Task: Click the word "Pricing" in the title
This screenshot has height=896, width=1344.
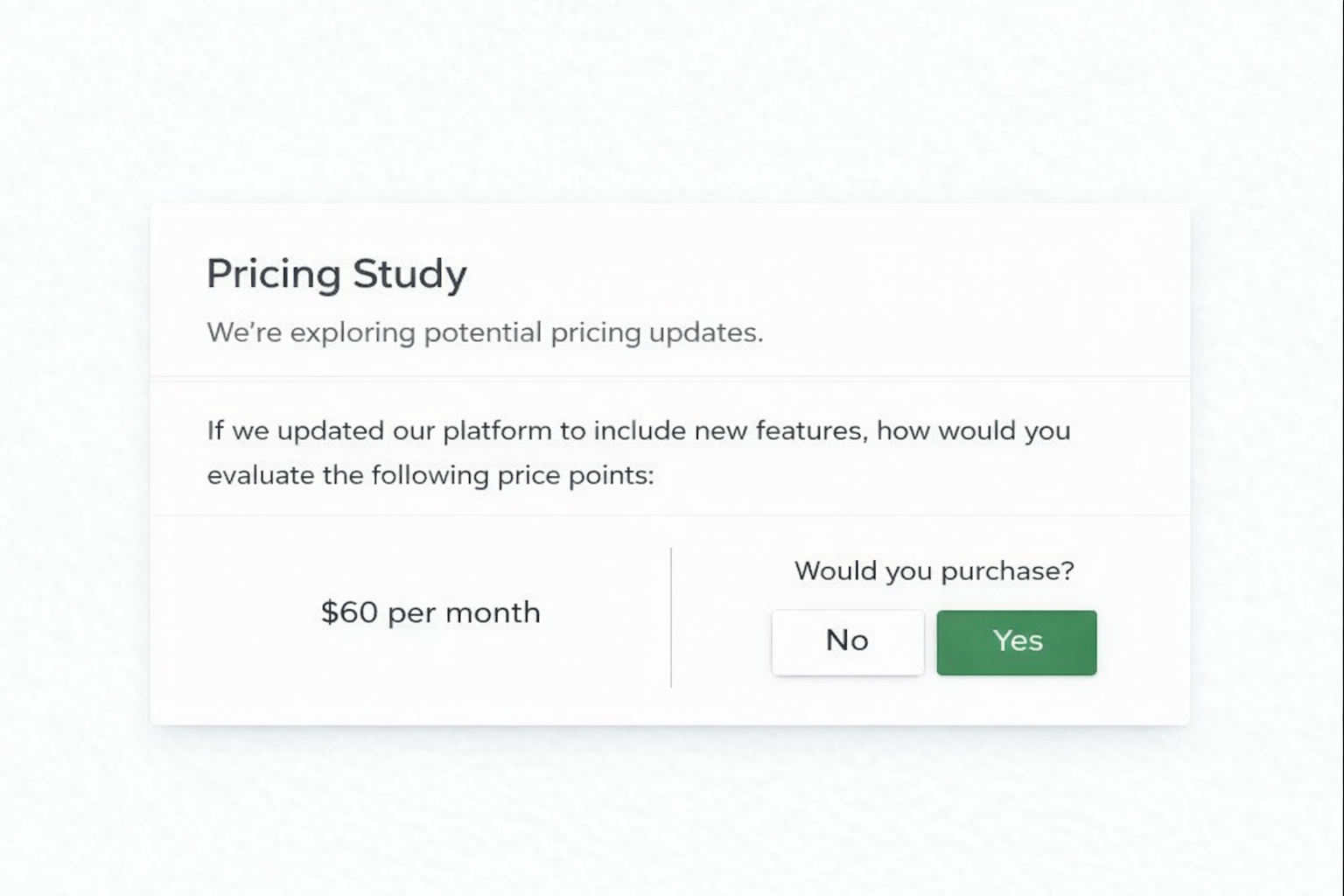Action: click(x=274, y=274)
